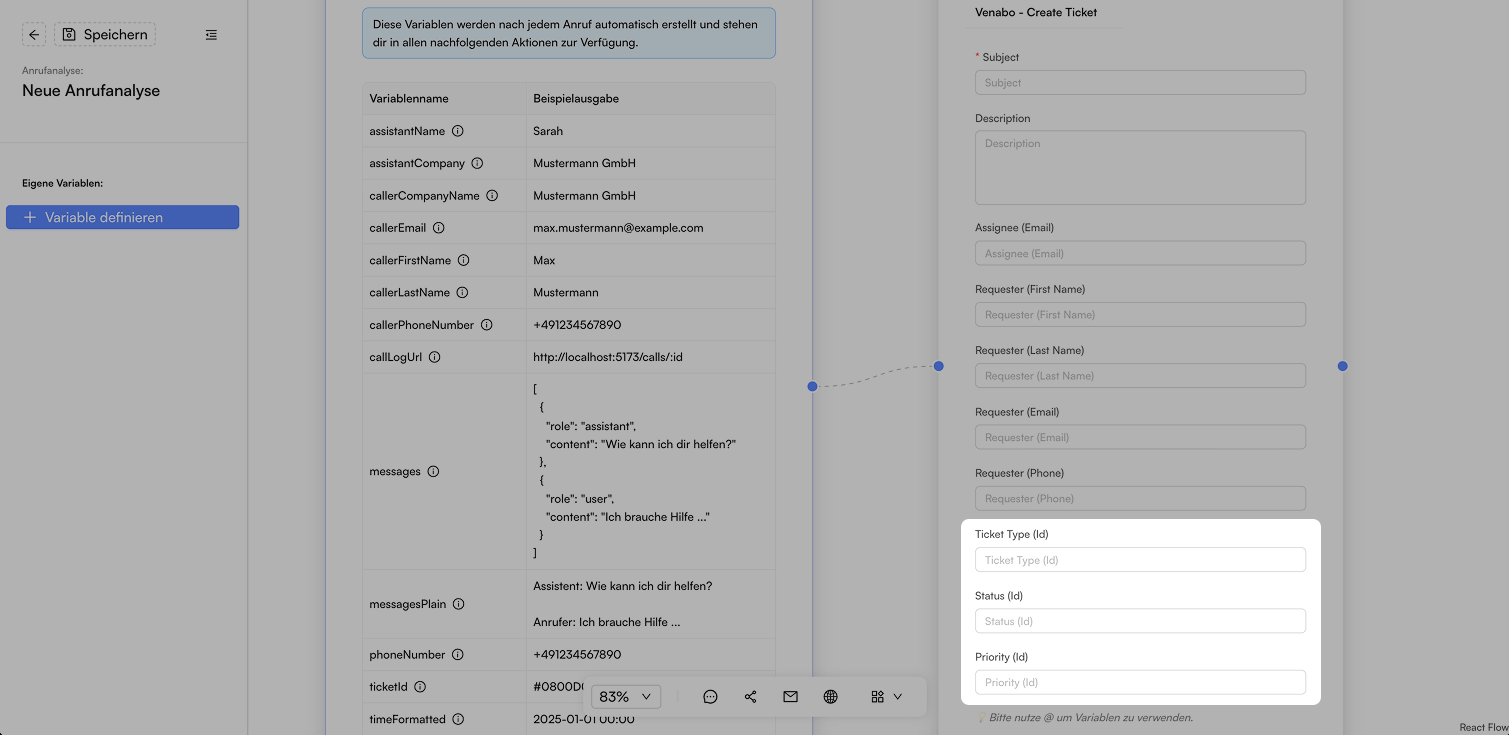Click the http://localhost:5173/calls/:id example value

608,357
